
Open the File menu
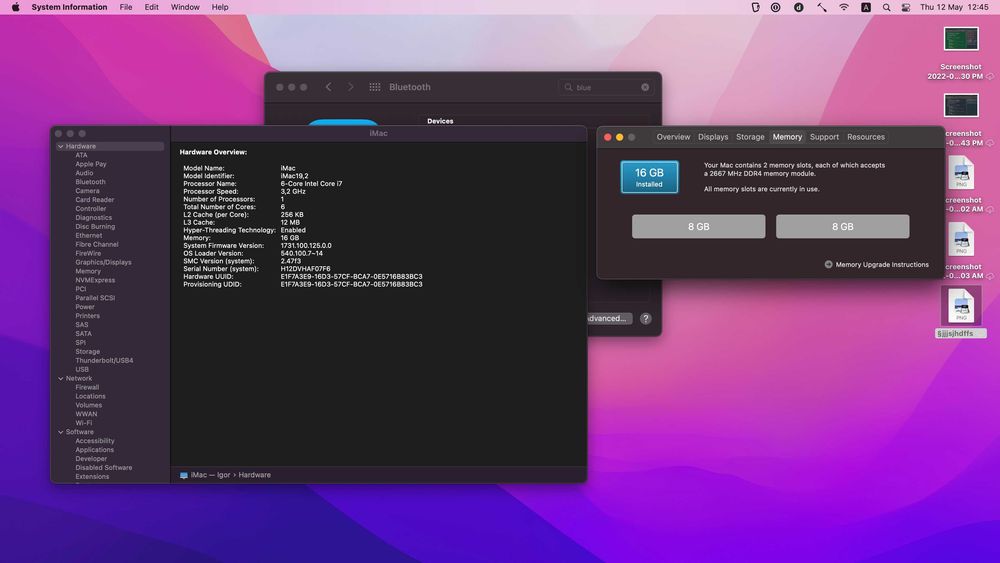[126, 7]
